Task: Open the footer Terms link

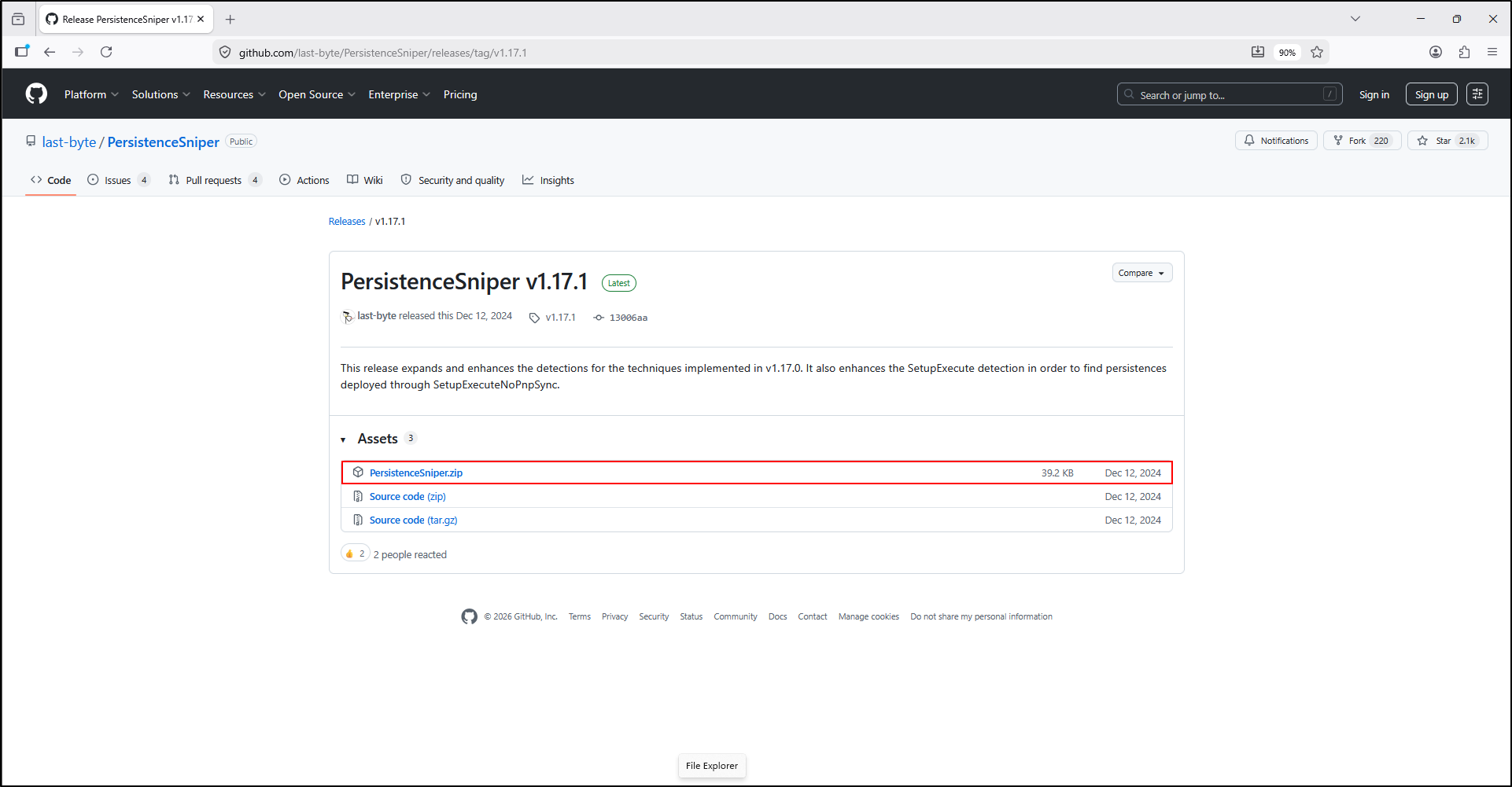Action: pos(580,616)
